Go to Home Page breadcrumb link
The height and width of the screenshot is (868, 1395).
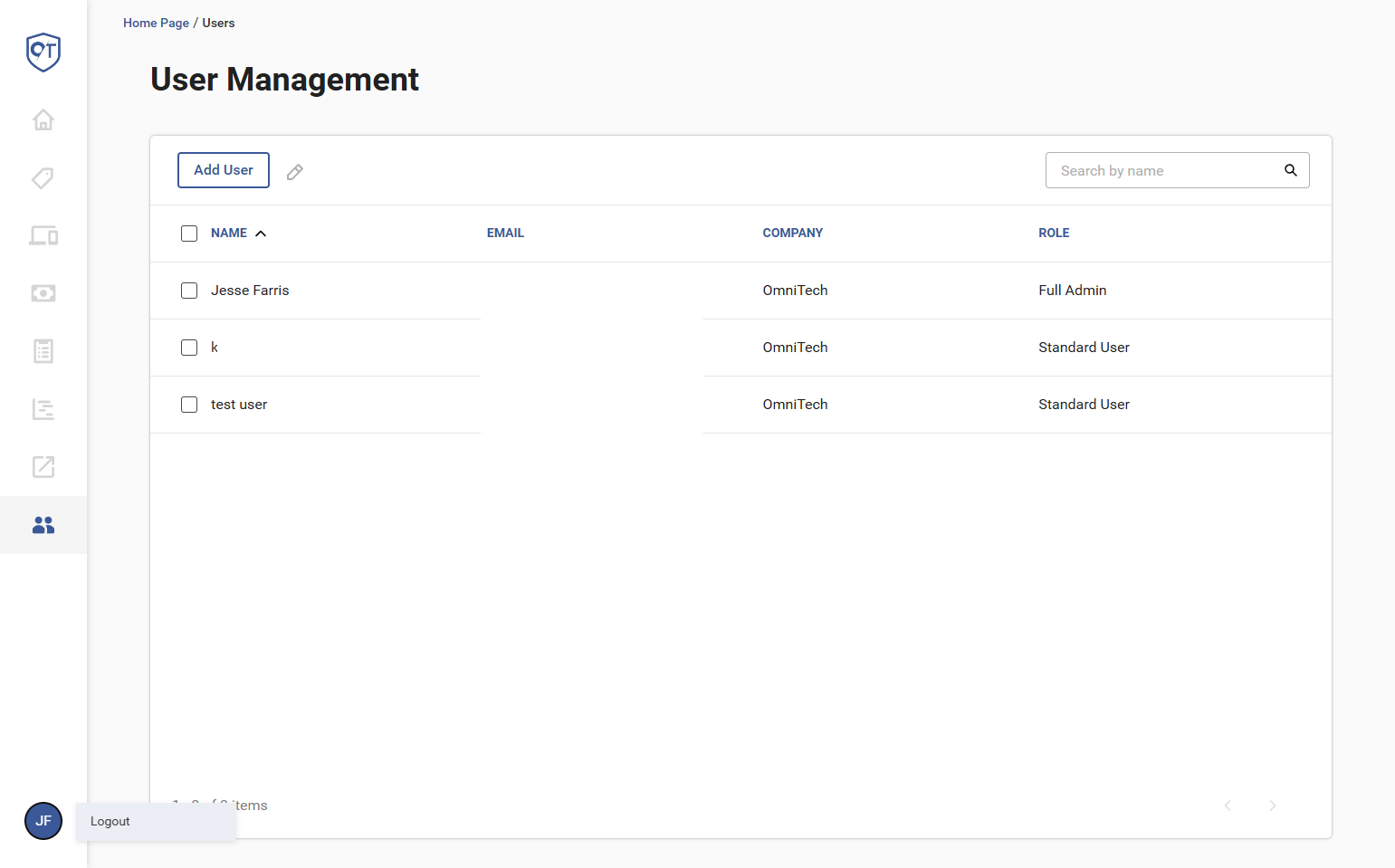[156, 23]
